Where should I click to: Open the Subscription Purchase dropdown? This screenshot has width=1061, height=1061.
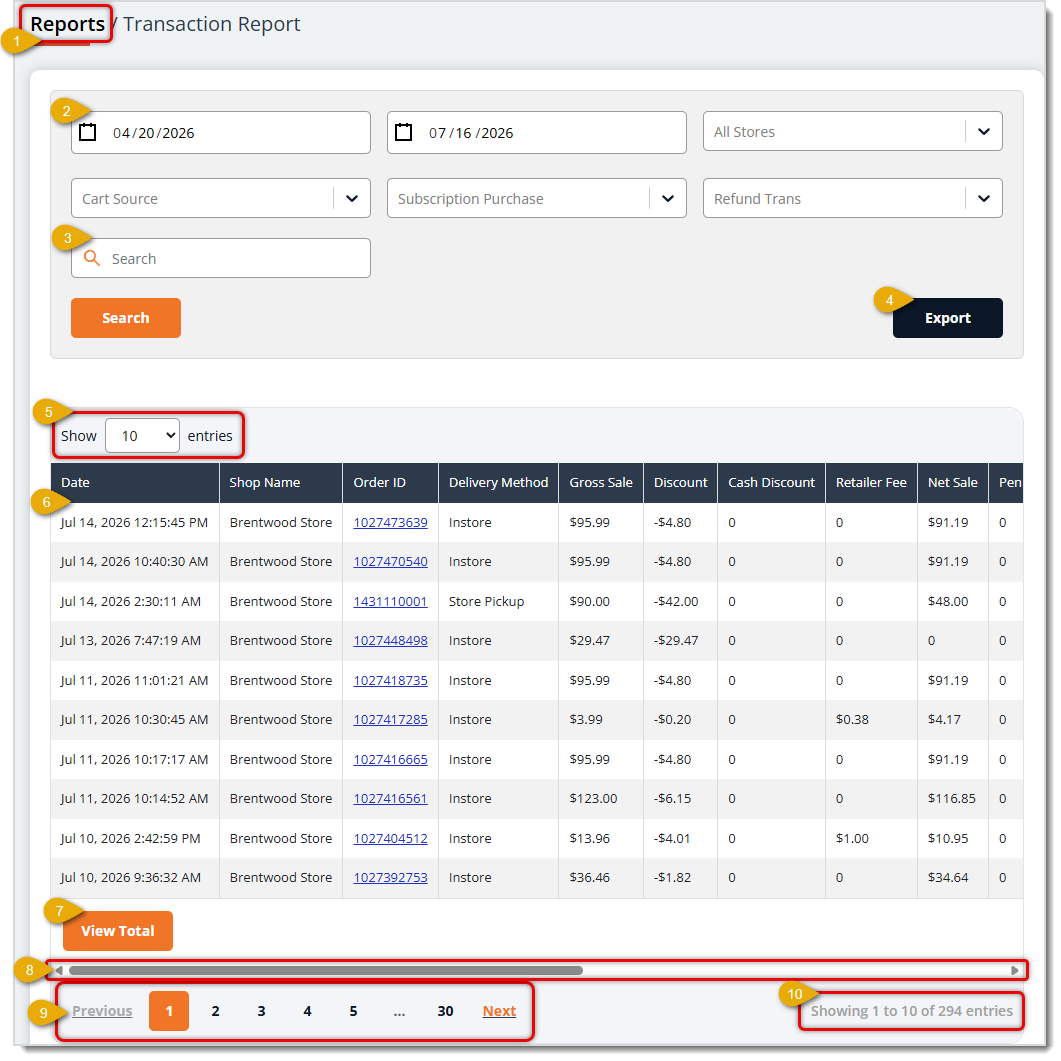point(537,198)
